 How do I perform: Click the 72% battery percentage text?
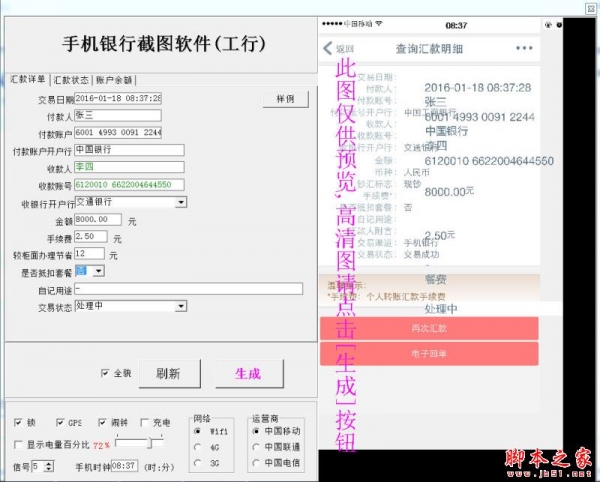(101, 445)
